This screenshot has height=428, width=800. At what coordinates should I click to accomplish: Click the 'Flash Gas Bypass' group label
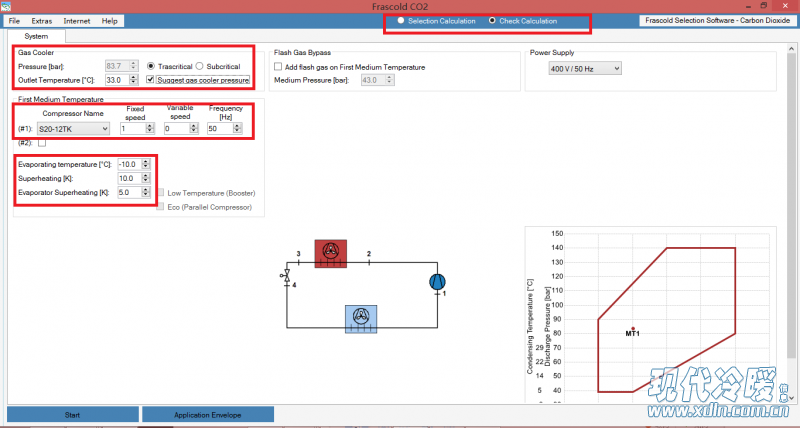[302, 53]
